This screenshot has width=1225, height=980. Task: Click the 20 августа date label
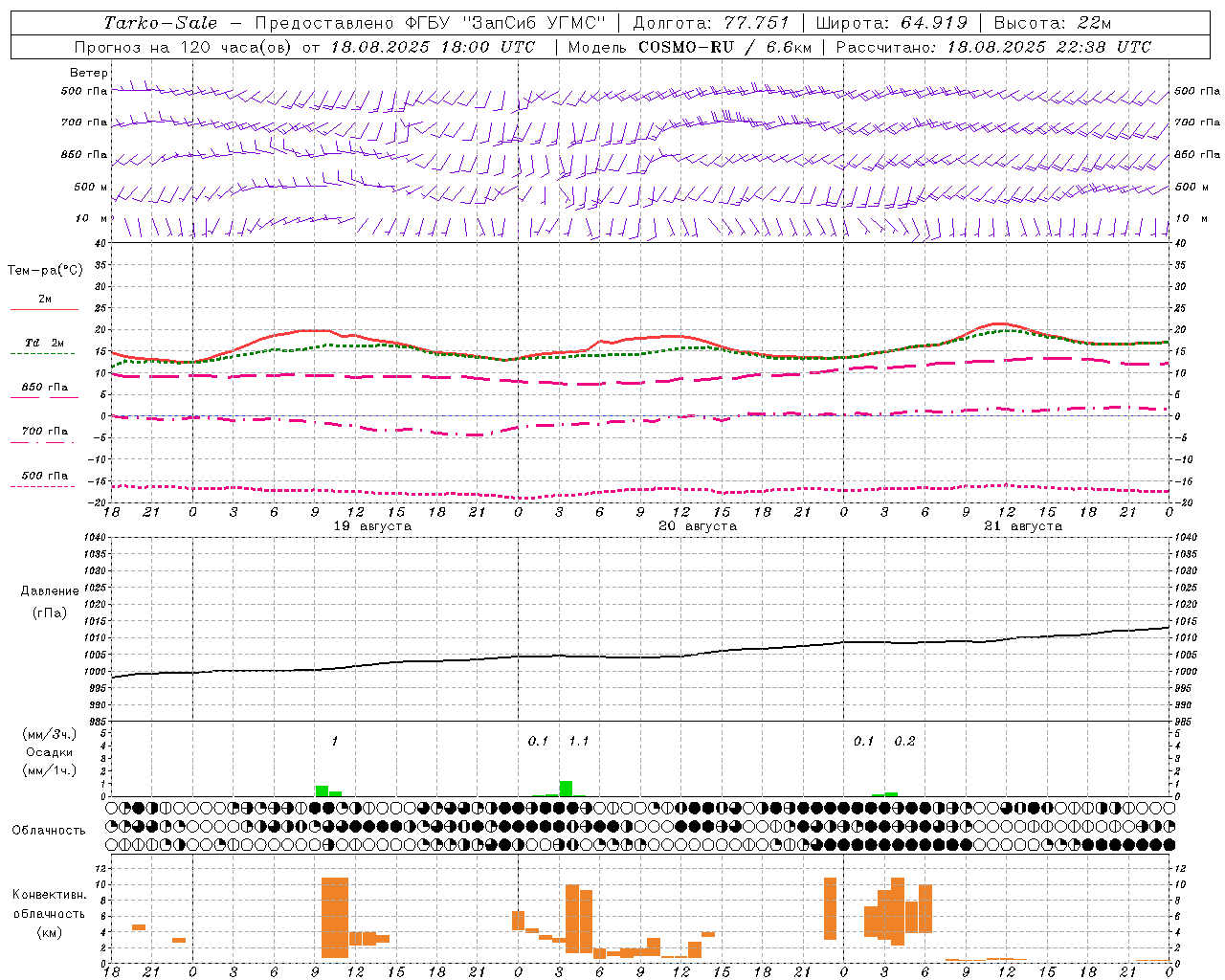pos(698,526)
